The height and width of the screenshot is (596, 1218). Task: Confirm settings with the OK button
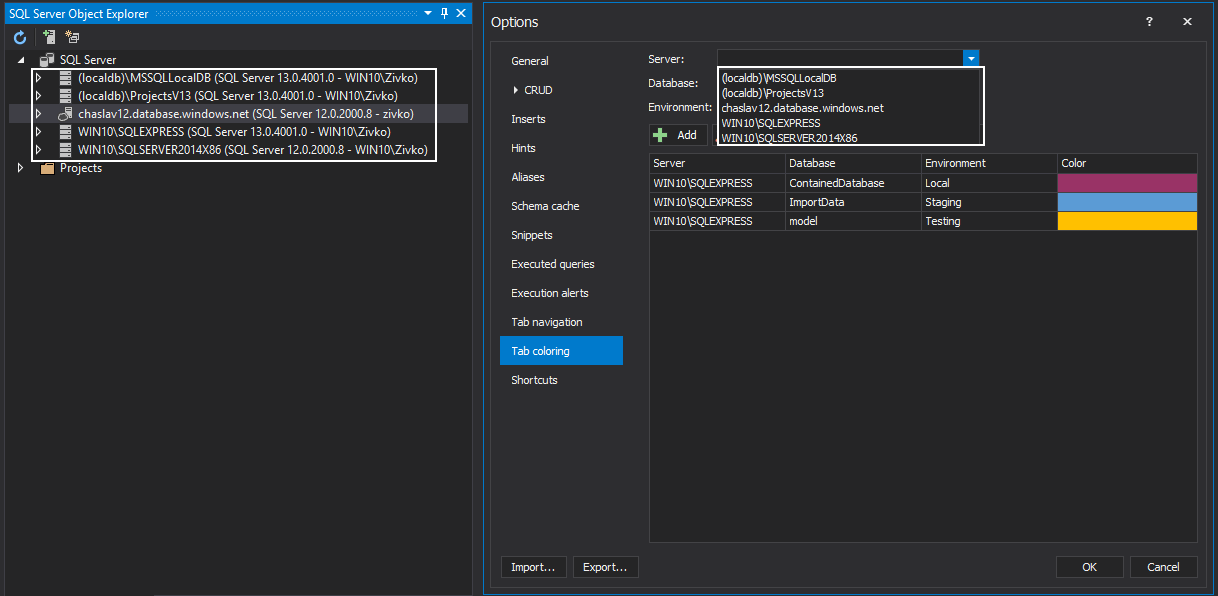pyautogui.click(x=1089, y=567)
